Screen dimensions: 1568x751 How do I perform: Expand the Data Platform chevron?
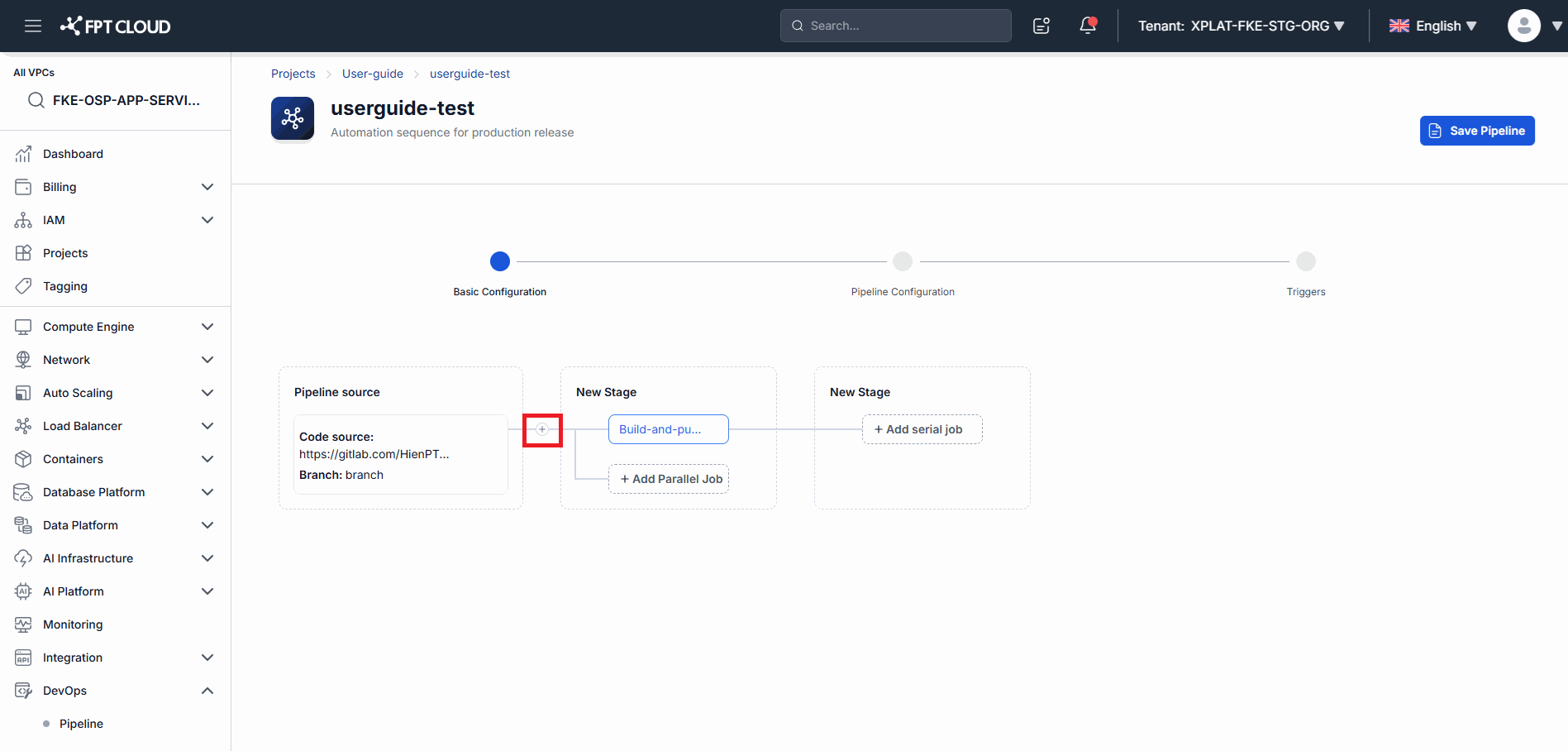tap(207, 525)
